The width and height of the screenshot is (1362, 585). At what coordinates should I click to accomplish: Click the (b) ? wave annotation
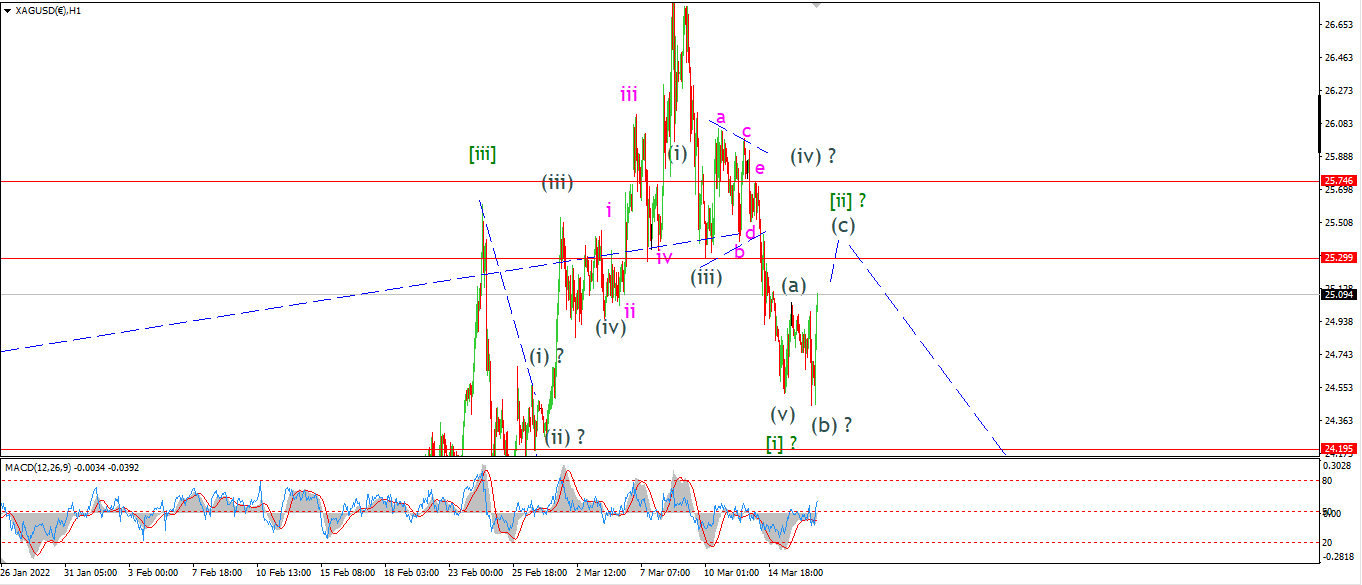[832, 424]
